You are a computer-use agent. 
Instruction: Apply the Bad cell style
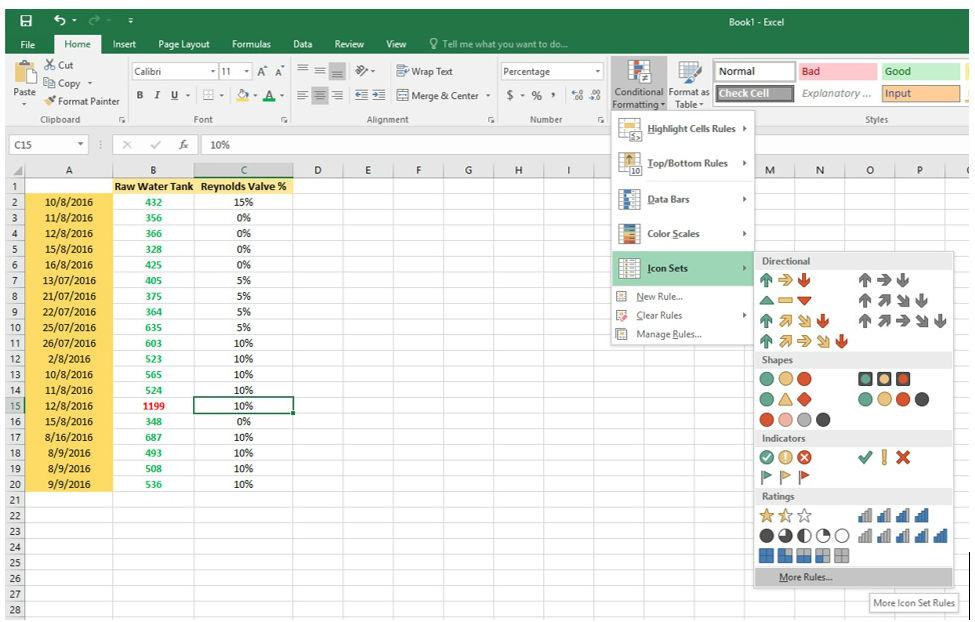tap(837, 72)
